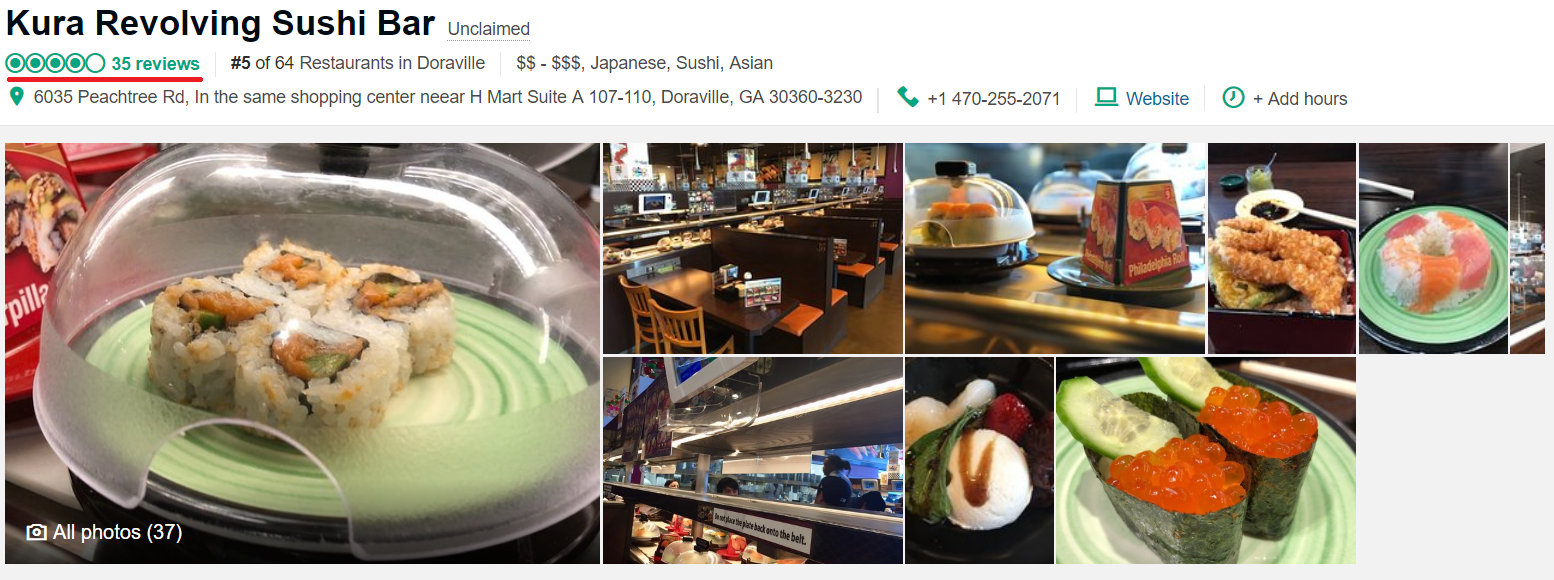Open the restaurant Website link
Screen dimensions: 1554x580
(x=1157, y=98)
